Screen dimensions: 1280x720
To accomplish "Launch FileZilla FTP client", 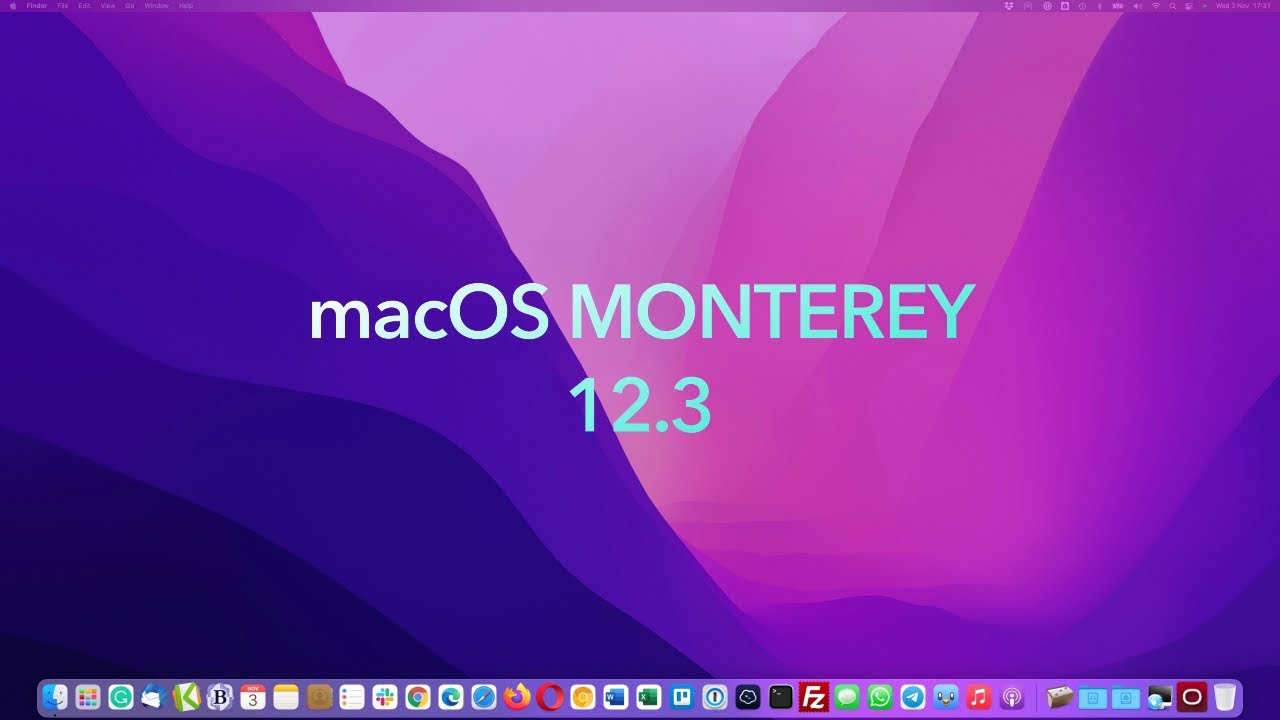I will (814, 697).
